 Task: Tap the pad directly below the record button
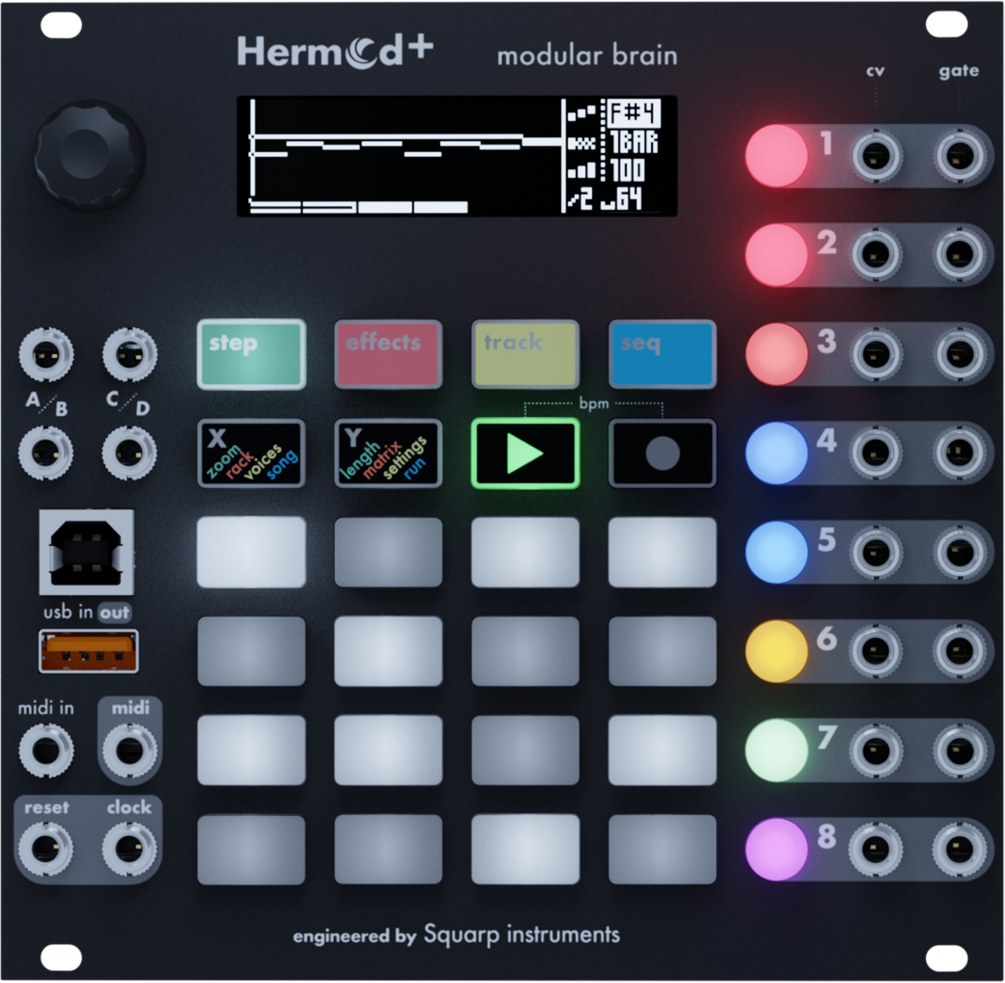click(x=662, y=552)
